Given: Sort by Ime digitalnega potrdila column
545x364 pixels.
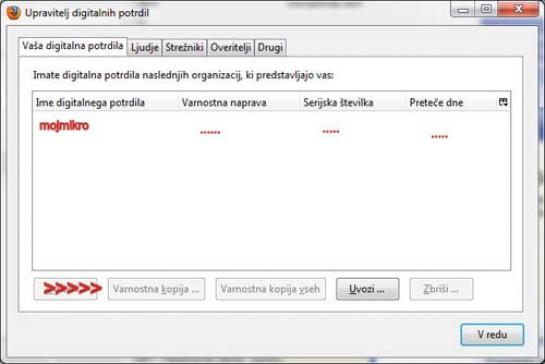Looking at the screenshot, I should tap(105, 103).
